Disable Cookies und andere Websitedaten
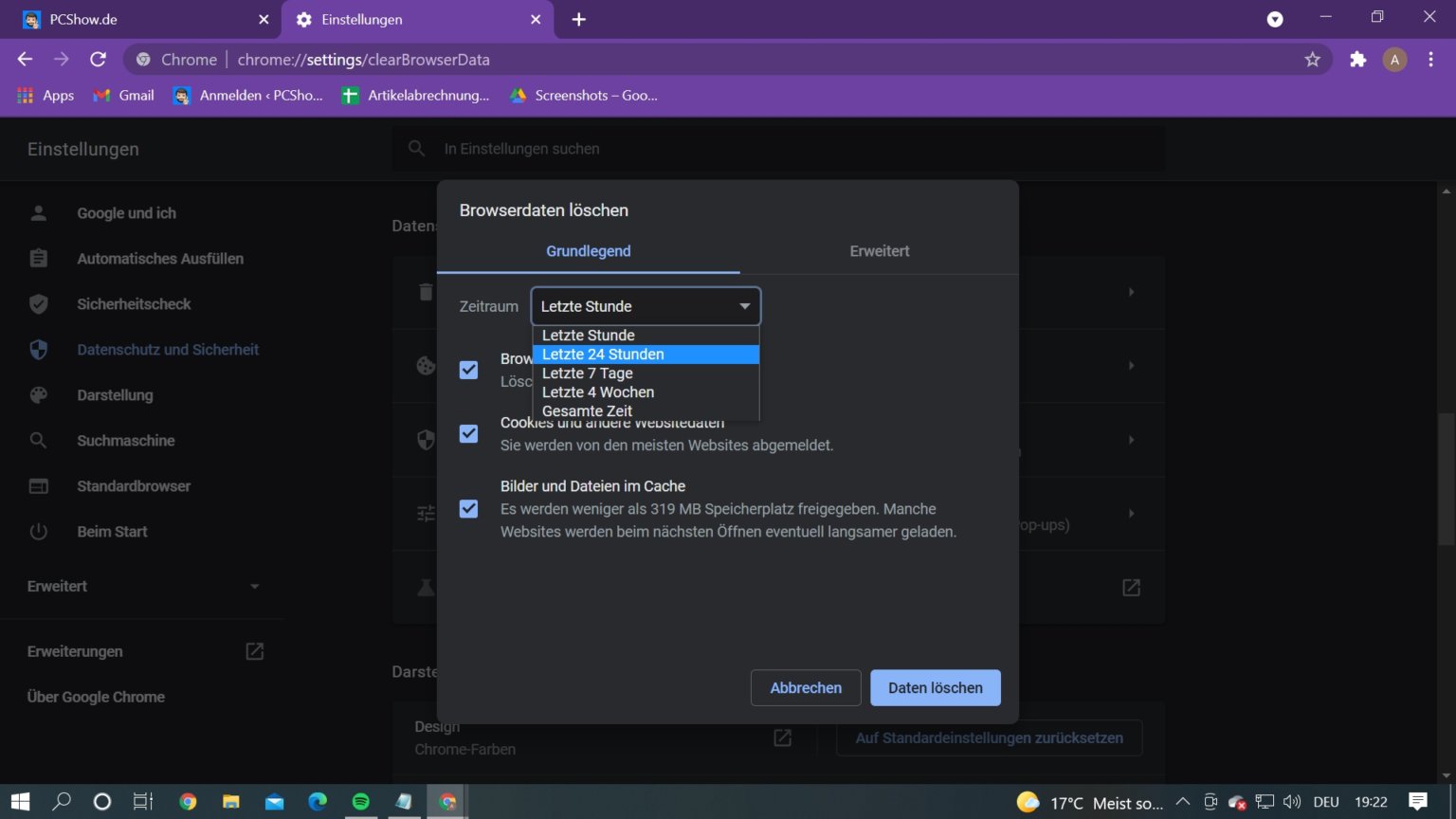The height and width of the screenshot is (819, 1456). [468, 433]
